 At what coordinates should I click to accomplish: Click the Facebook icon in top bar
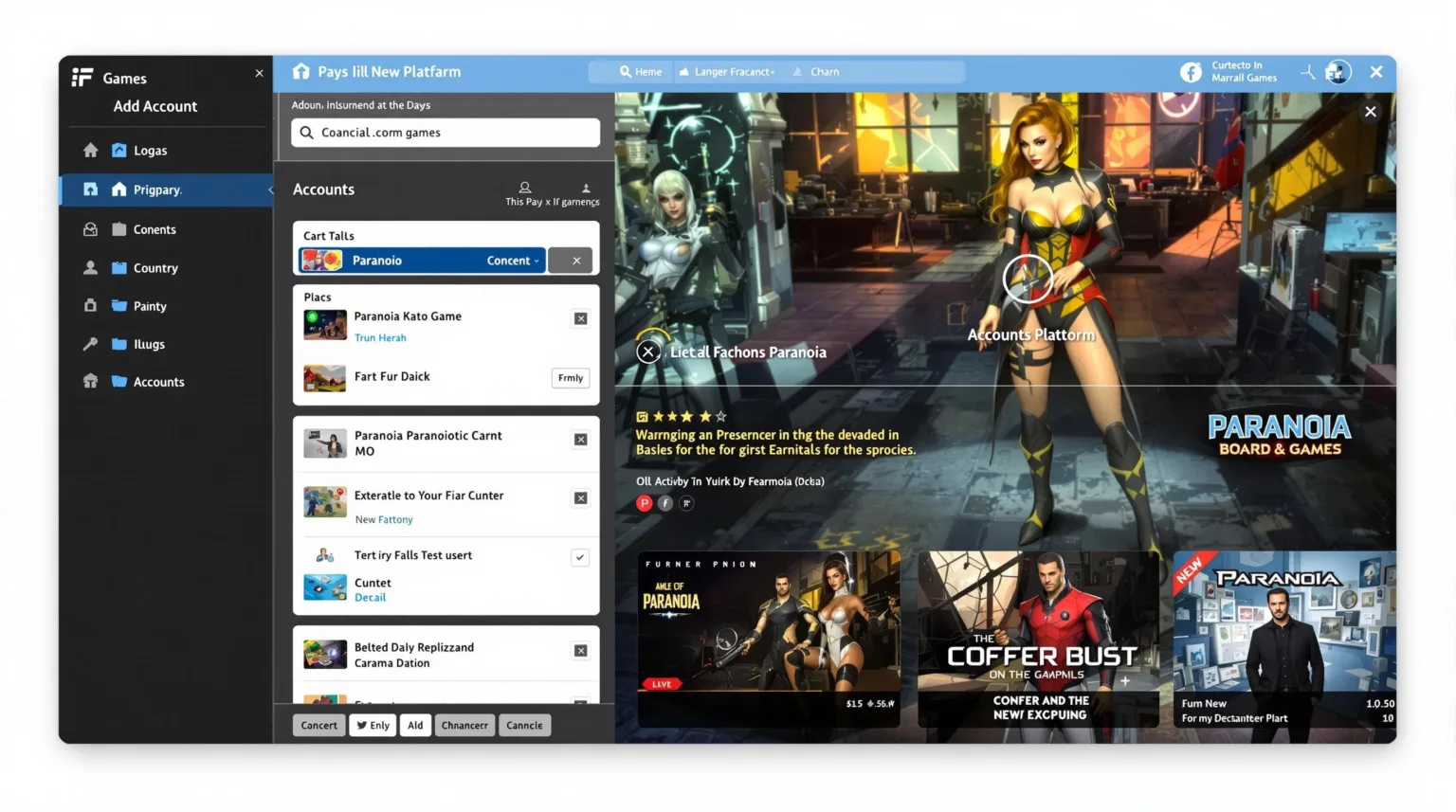coord(1190,72)
